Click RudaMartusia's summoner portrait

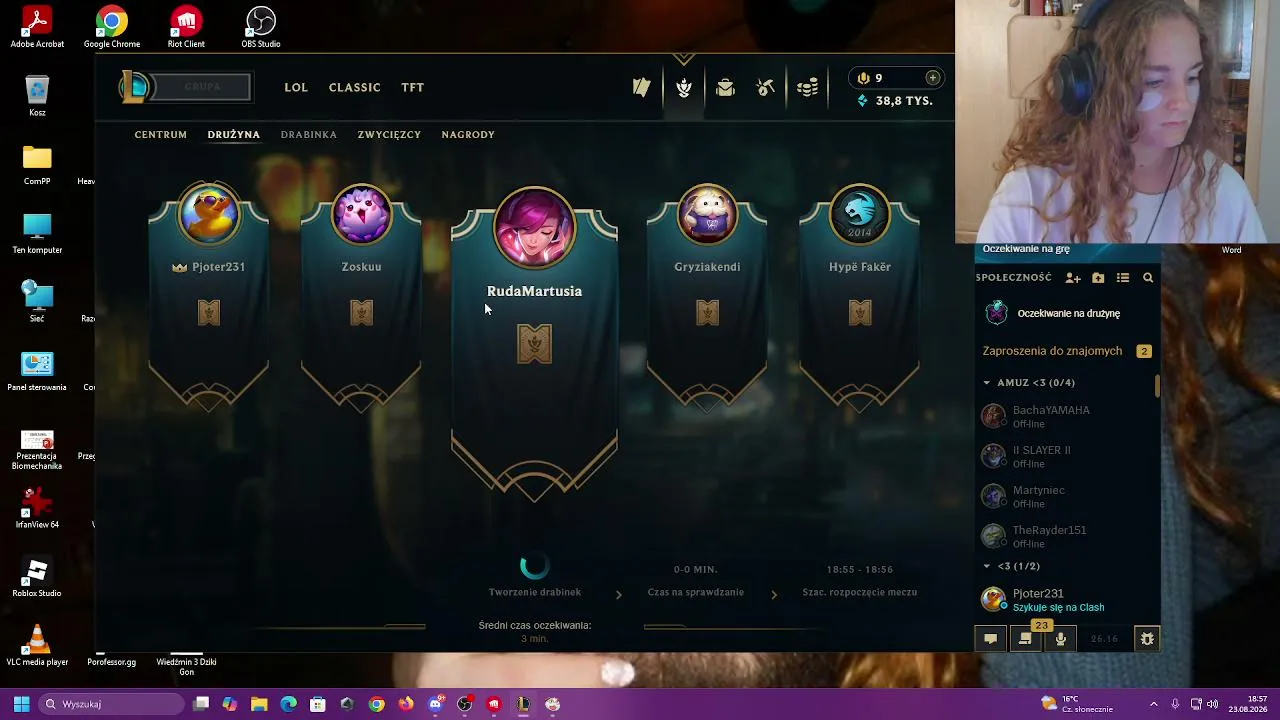[x=534, y=227]
